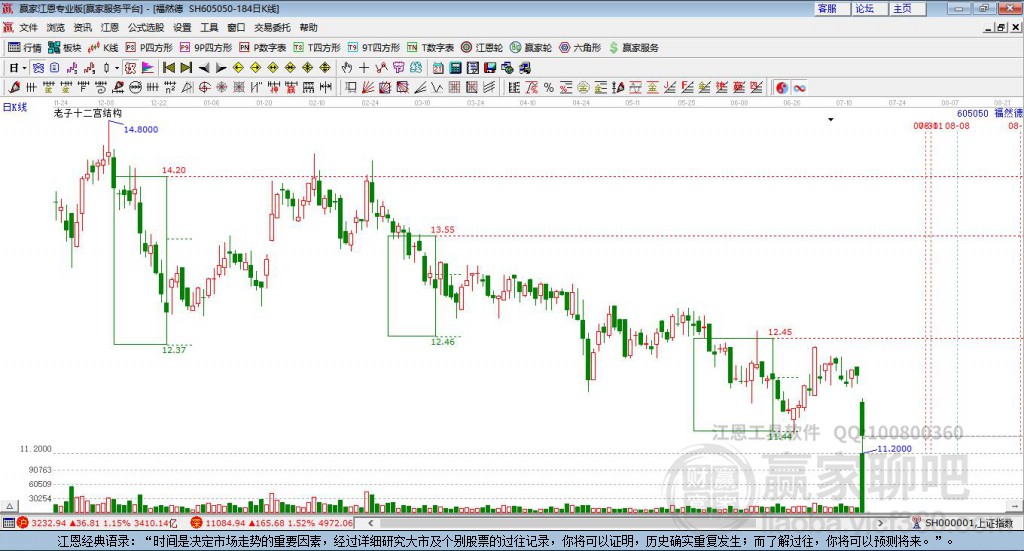Screen dimensions: 1024x551
Task: Jump to first bar with skip-start arrow
Action: click(168, 68)
